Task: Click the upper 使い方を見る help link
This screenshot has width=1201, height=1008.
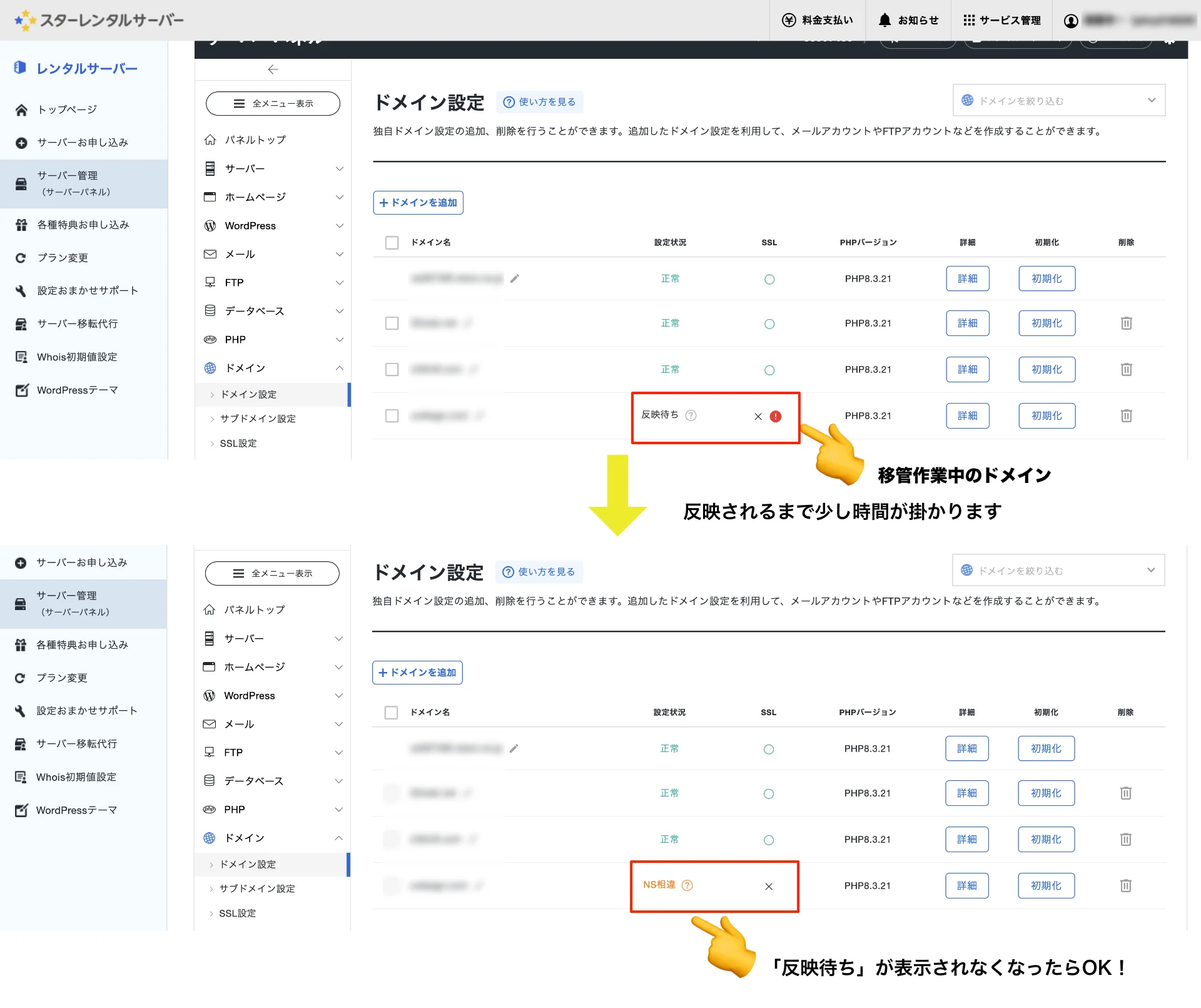Action: point(540,102)
